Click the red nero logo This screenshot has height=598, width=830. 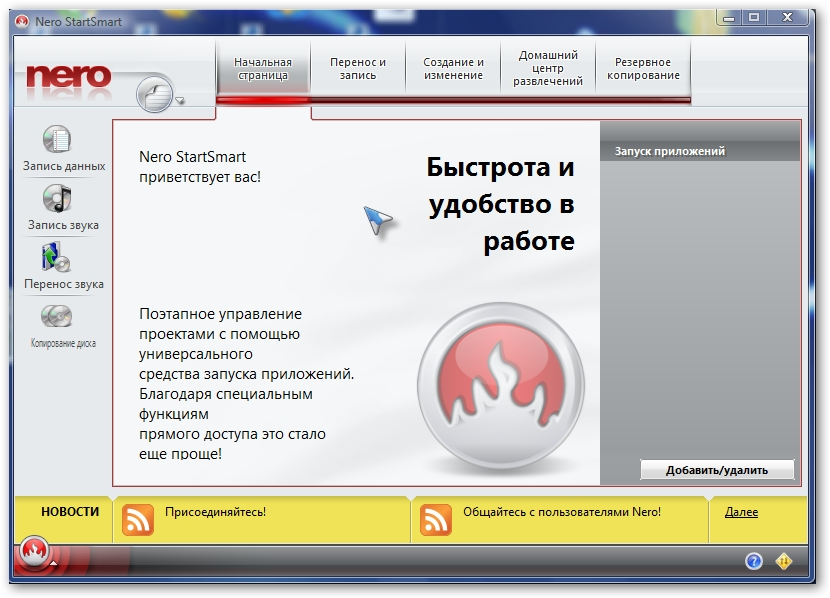click(69, 76)
